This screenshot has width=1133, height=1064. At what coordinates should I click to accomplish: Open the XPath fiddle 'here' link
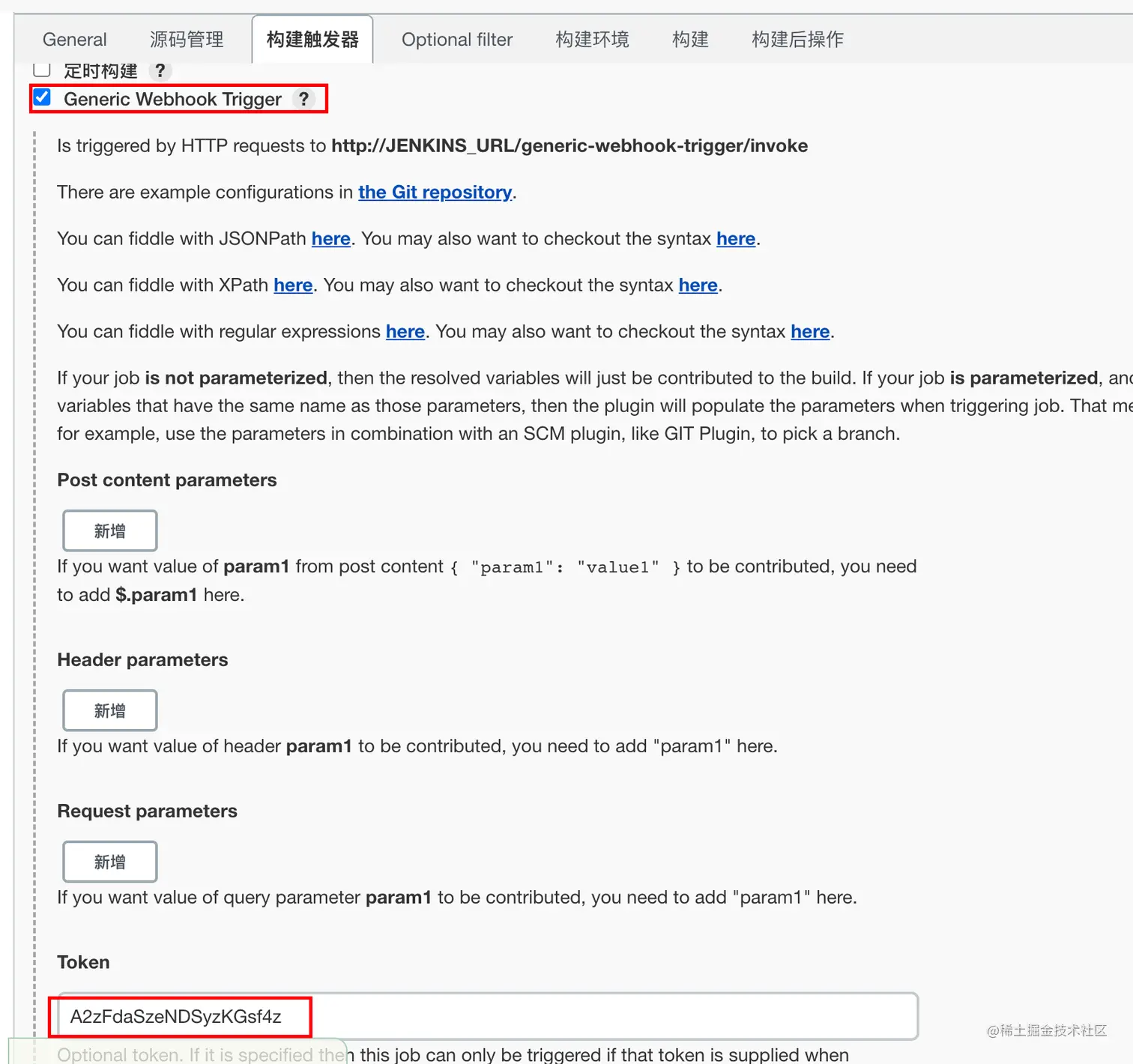(293, 285)
